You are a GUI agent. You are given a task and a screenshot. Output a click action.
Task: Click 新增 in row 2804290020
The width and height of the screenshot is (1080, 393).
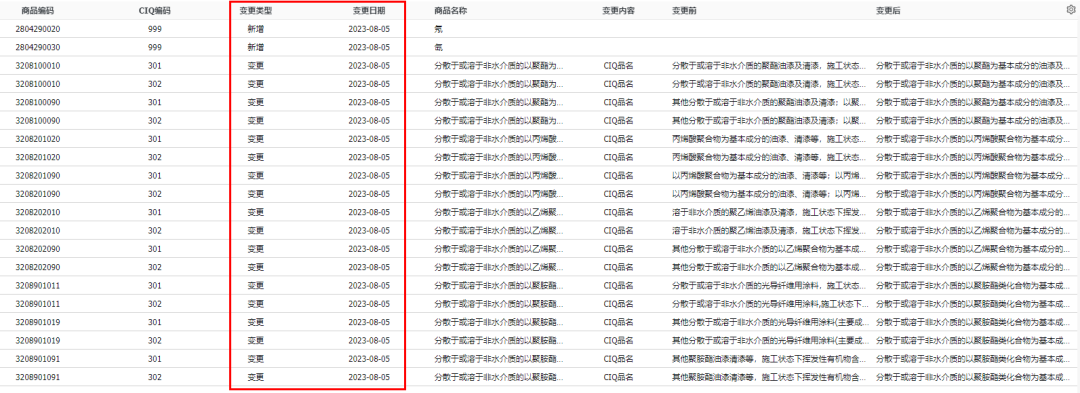(x=256, y=30)
